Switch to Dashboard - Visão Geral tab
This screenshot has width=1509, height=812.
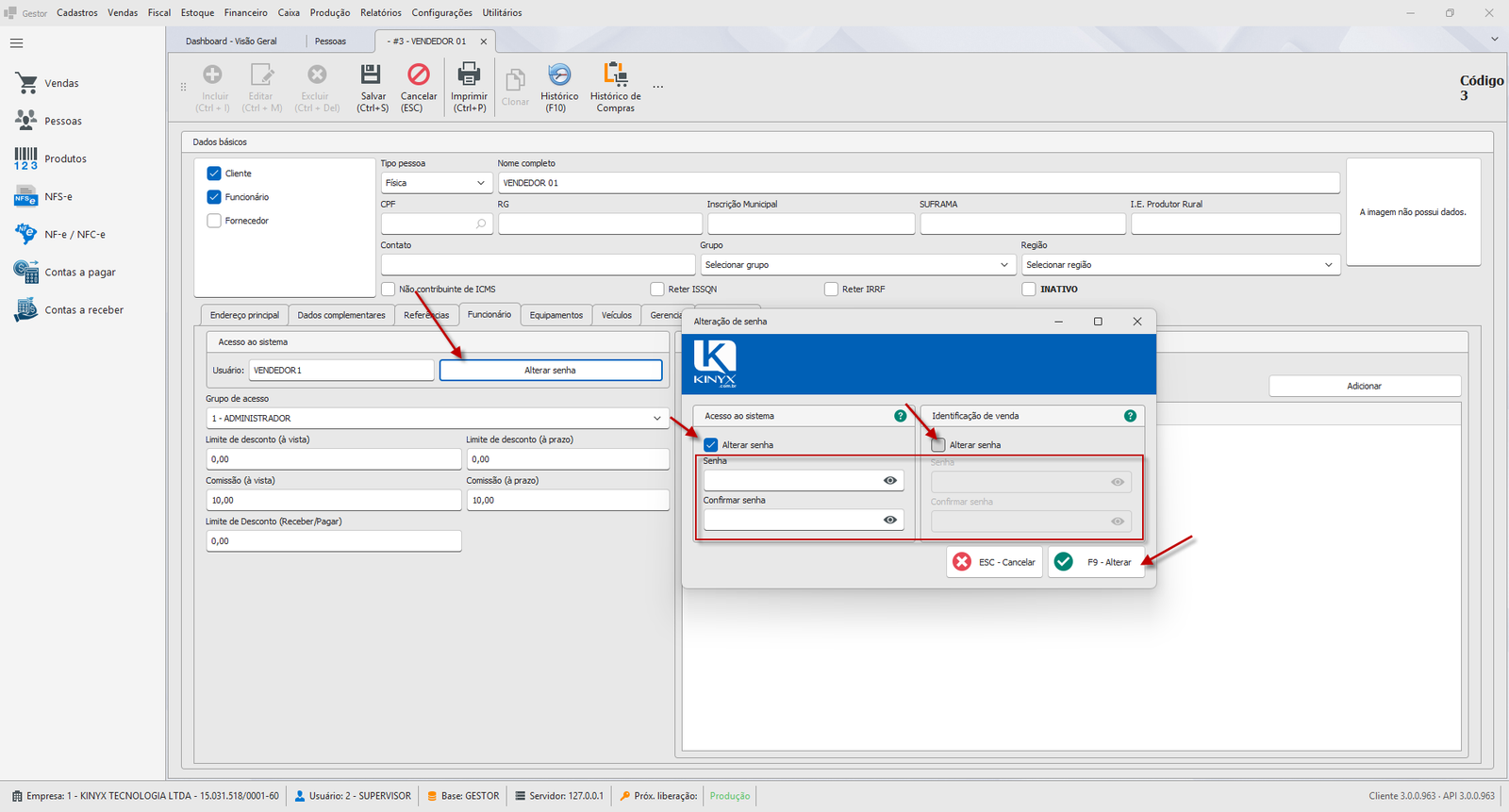point(231,41)
